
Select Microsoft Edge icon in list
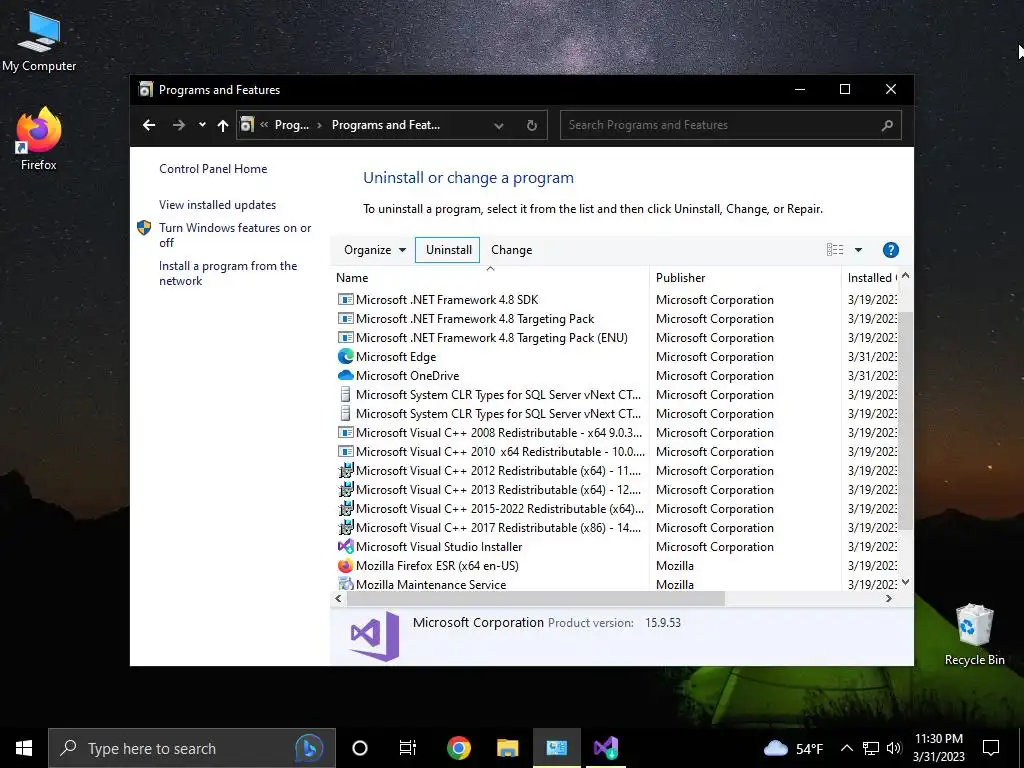345,357
